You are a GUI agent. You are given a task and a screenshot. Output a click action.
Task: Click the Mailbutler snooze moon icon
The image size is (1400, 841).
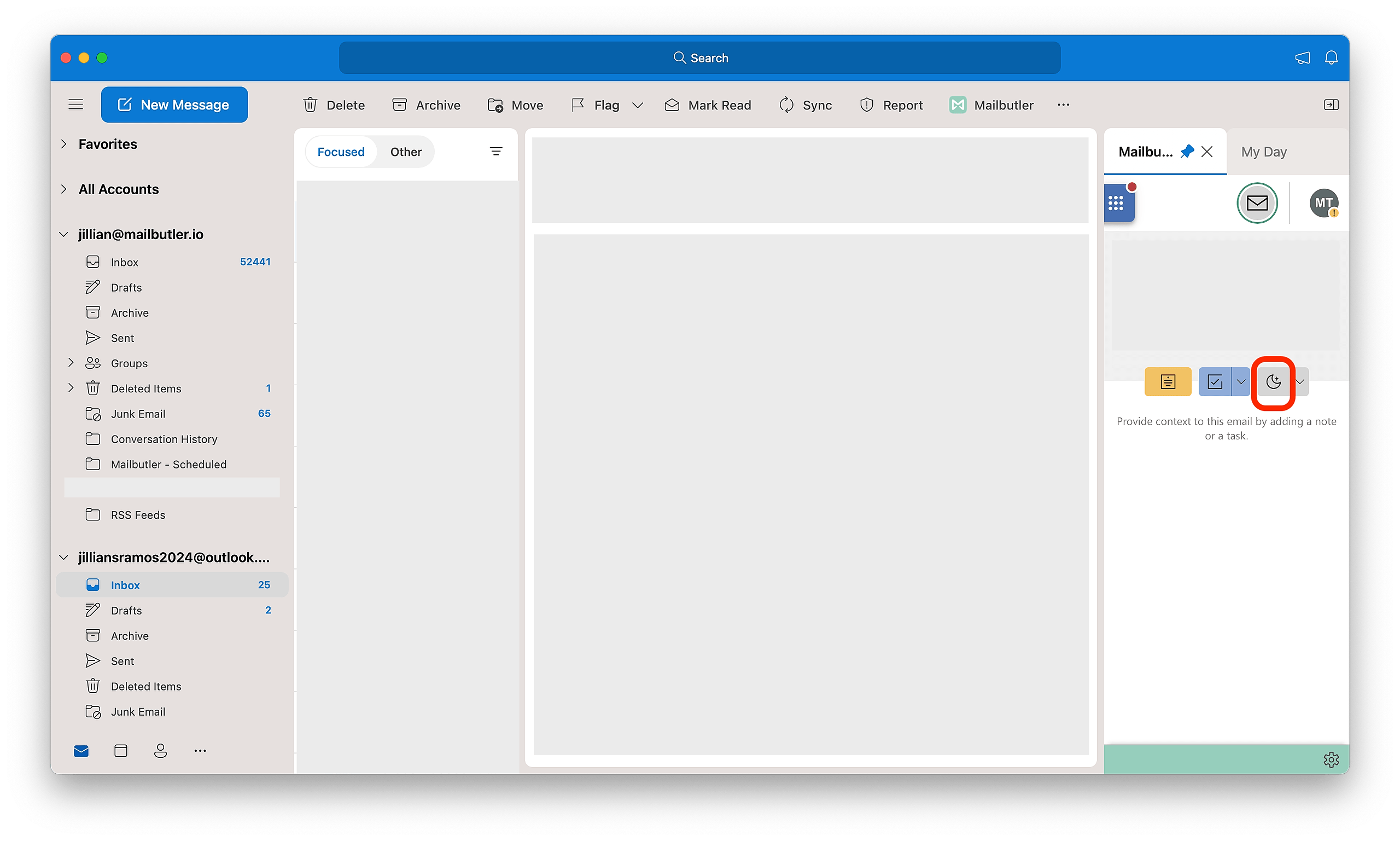click(x=1273, y=382)
